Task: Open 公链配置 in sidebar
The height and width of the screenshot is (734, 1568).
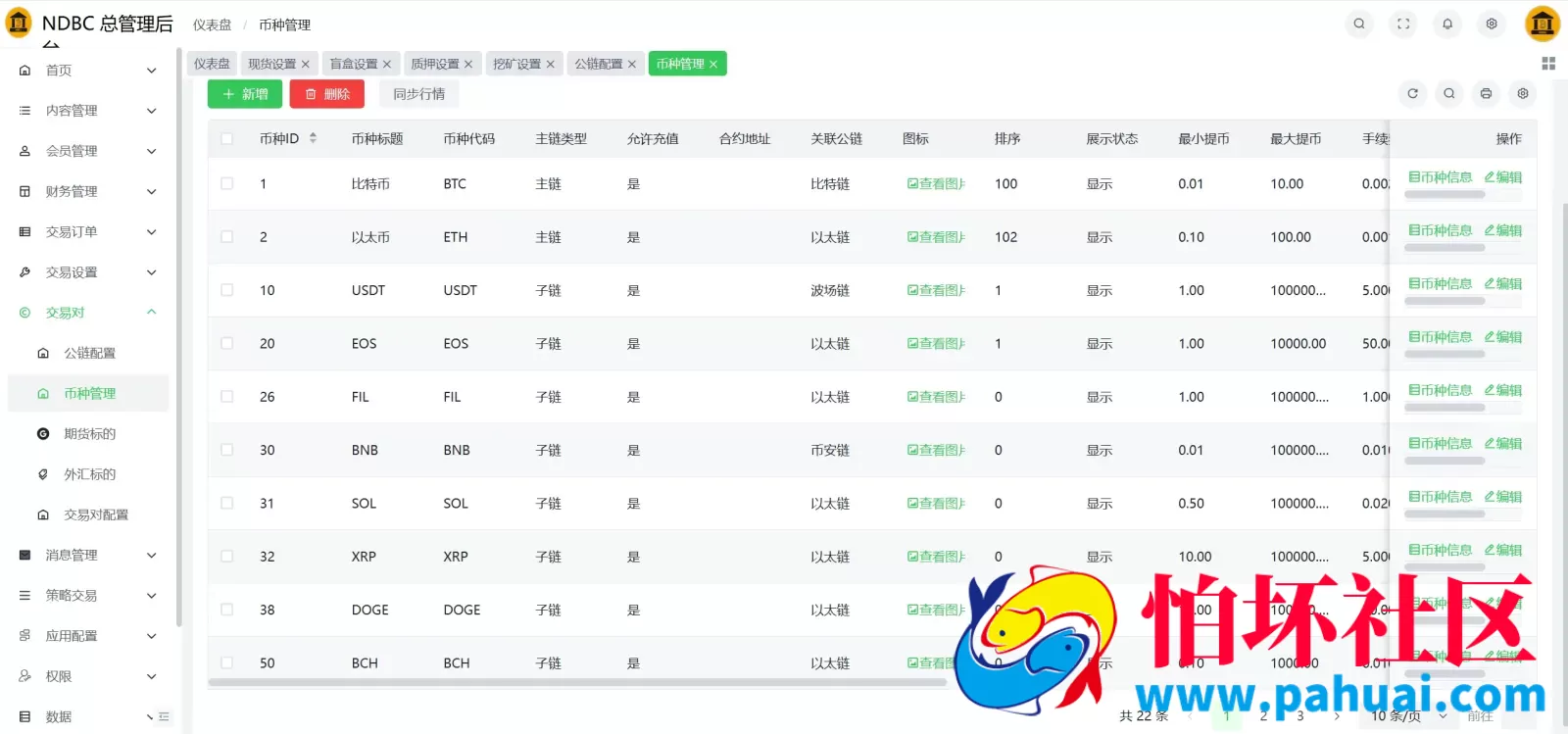Action: [88, 353]
